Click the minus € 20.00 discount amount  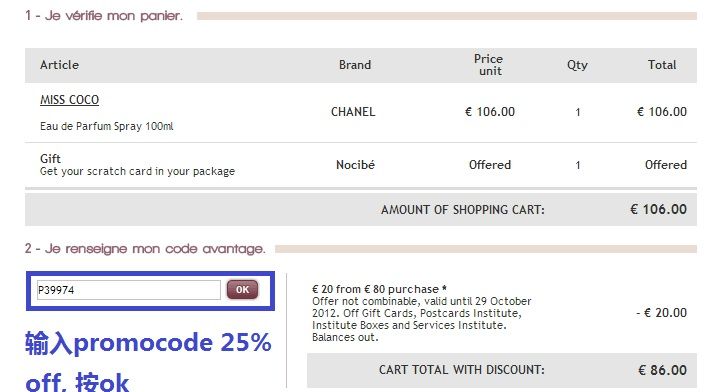point(661,313)
